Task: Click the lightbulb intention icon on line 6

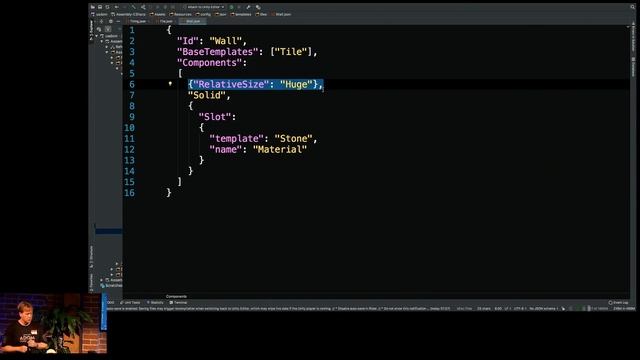Action: point(170,83)
